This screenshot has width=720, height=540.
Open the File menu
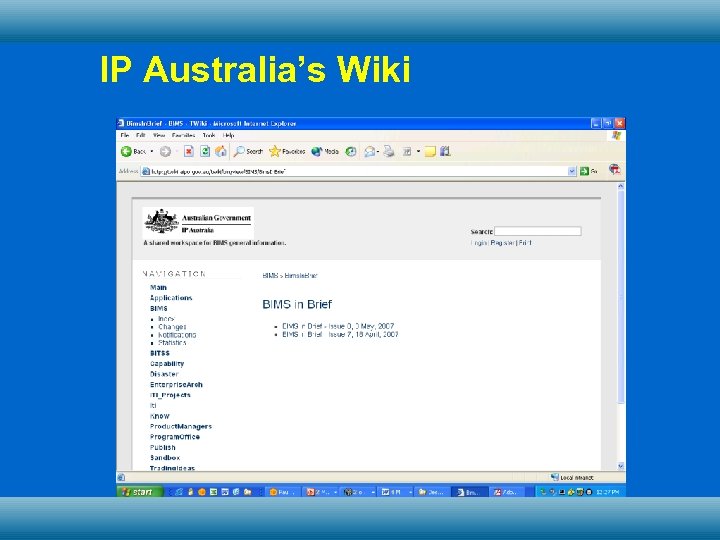tap(124, 135)
